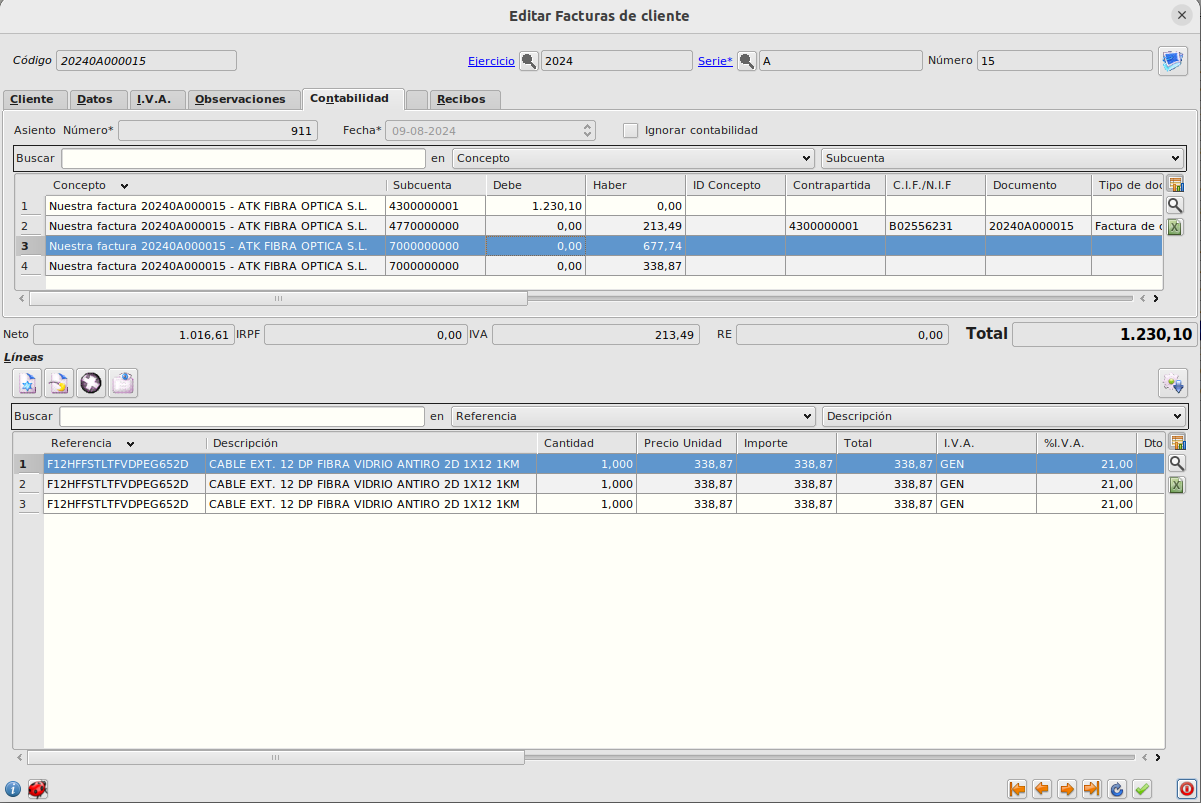Open the blue info icon at bottom left
The height and width of the screenshot is (803, 1201).
[13, 789]
